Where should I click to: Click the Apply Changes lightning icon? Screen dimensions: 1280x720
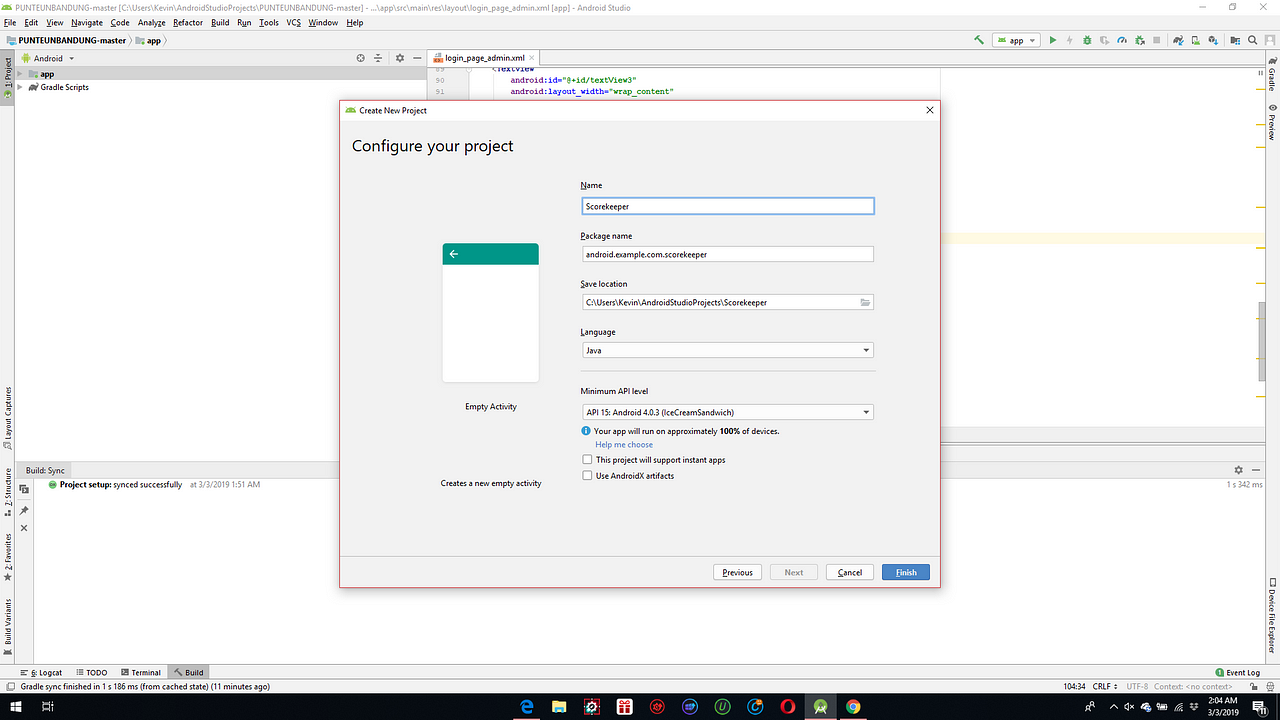[1069, 40]
